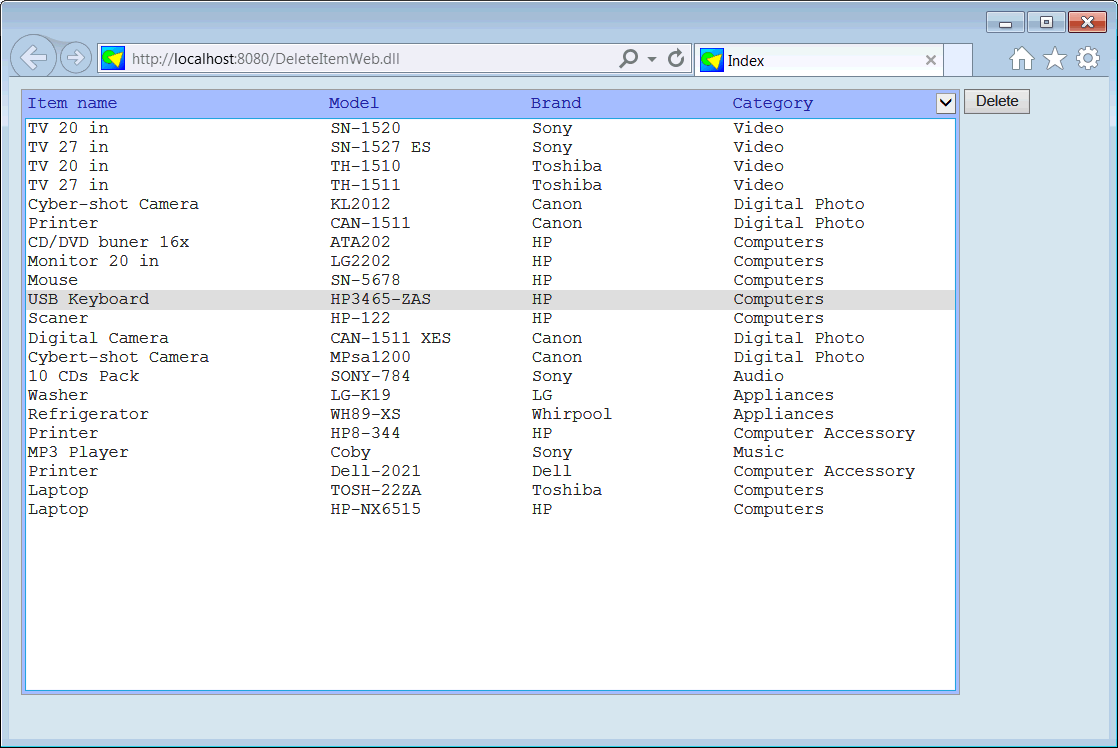This screenshot has width=1118, height=748.
Task: Select the HP-NX6515 Laptop row
Action: 491,510
